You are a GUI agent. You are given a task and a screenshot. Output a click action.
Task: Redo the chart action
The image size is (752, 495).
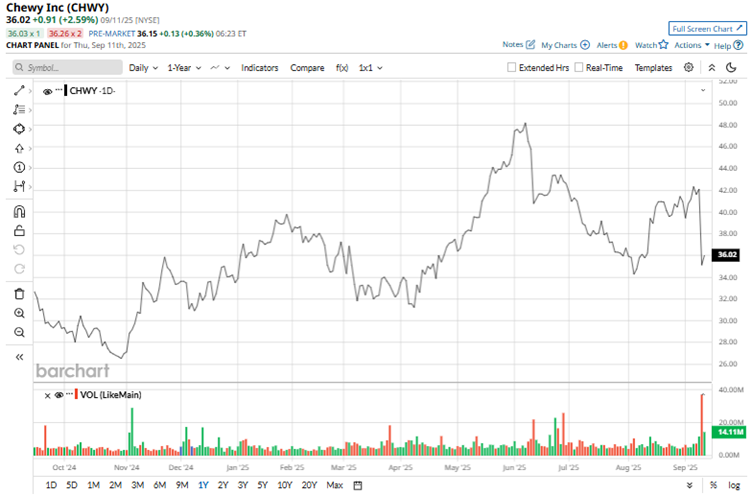[x=19, y=269]
